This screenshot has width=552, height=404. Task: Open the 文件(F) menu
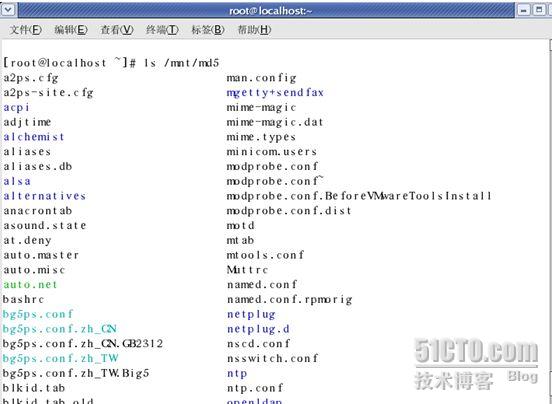click(x=25, y=30)
